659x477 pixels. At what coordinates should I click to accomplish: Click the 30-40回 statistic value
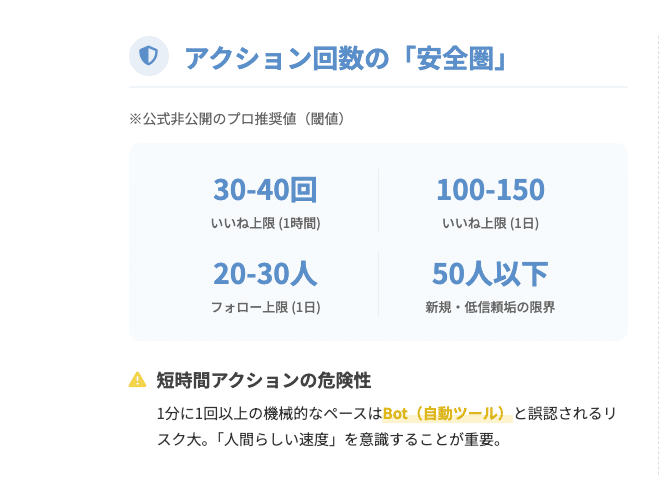click(x=265, y=189)
